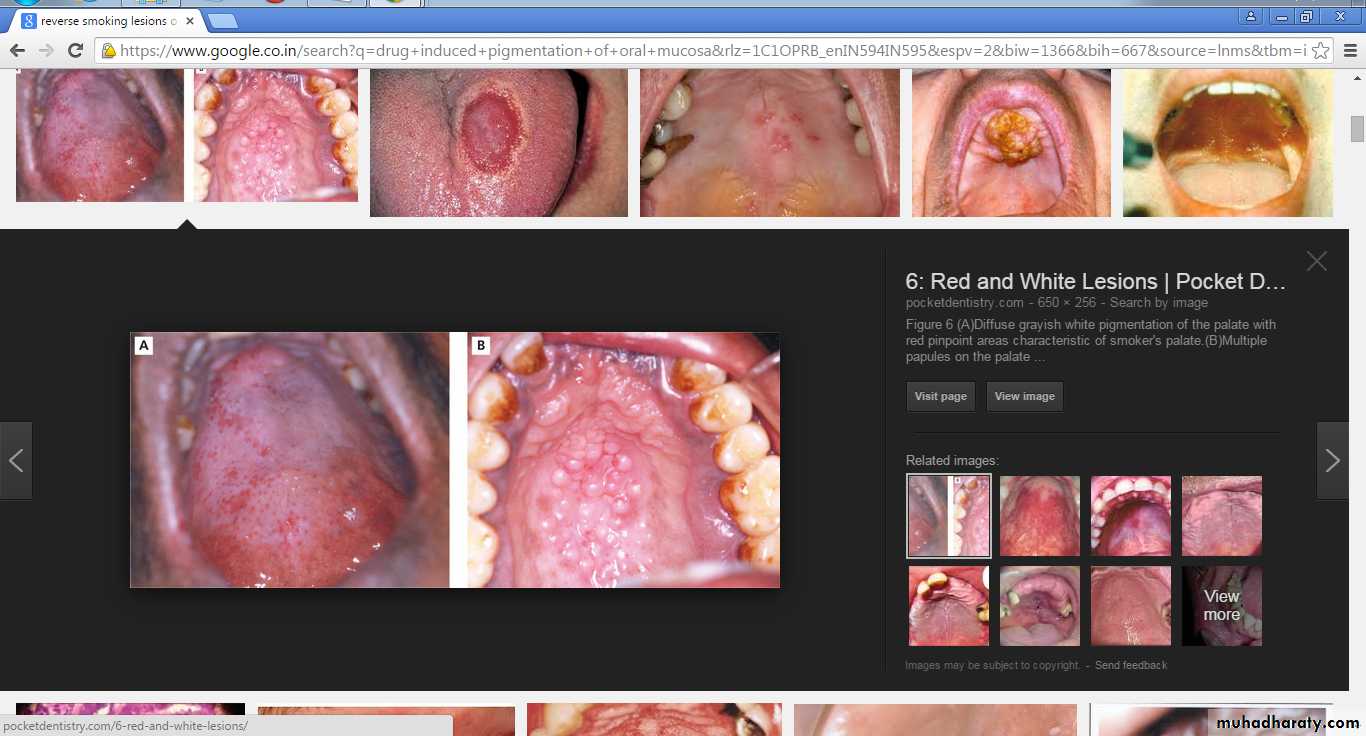Click the address bar URL field
Viewport: 1366px width, 736px height.
tap(700, 50)
